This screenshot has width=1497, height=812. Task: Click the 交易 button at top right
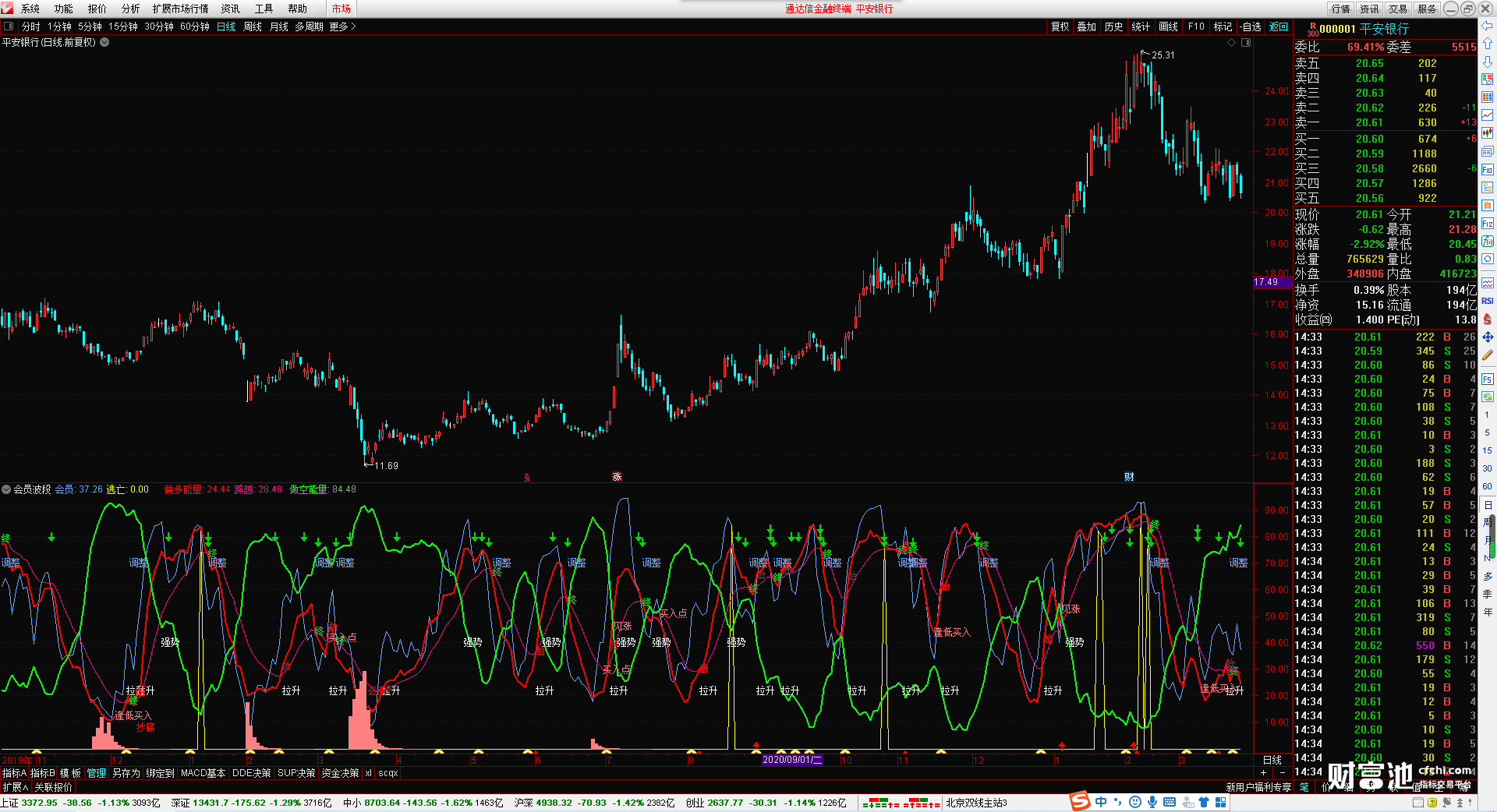coord(1398,9)
